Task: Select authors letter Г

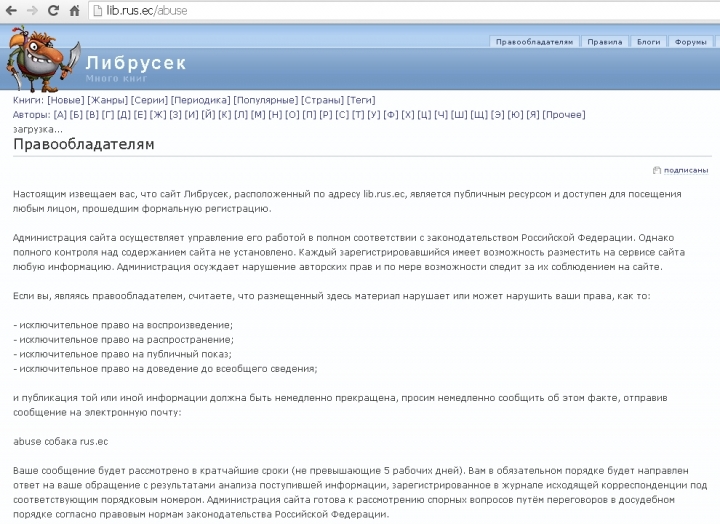Action: tap(108, 115)
